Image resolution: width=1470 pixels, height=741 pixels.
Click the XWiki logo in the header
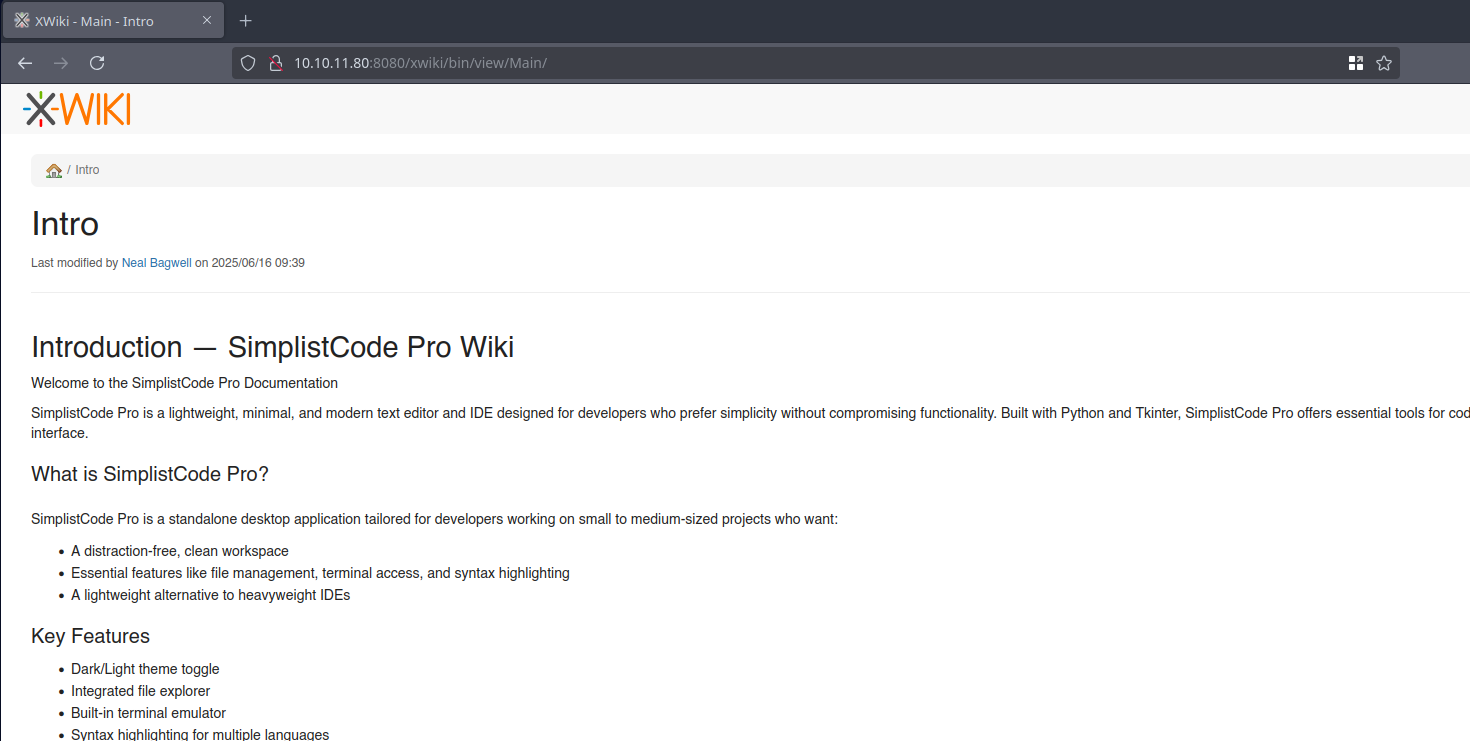click(77, 109)
